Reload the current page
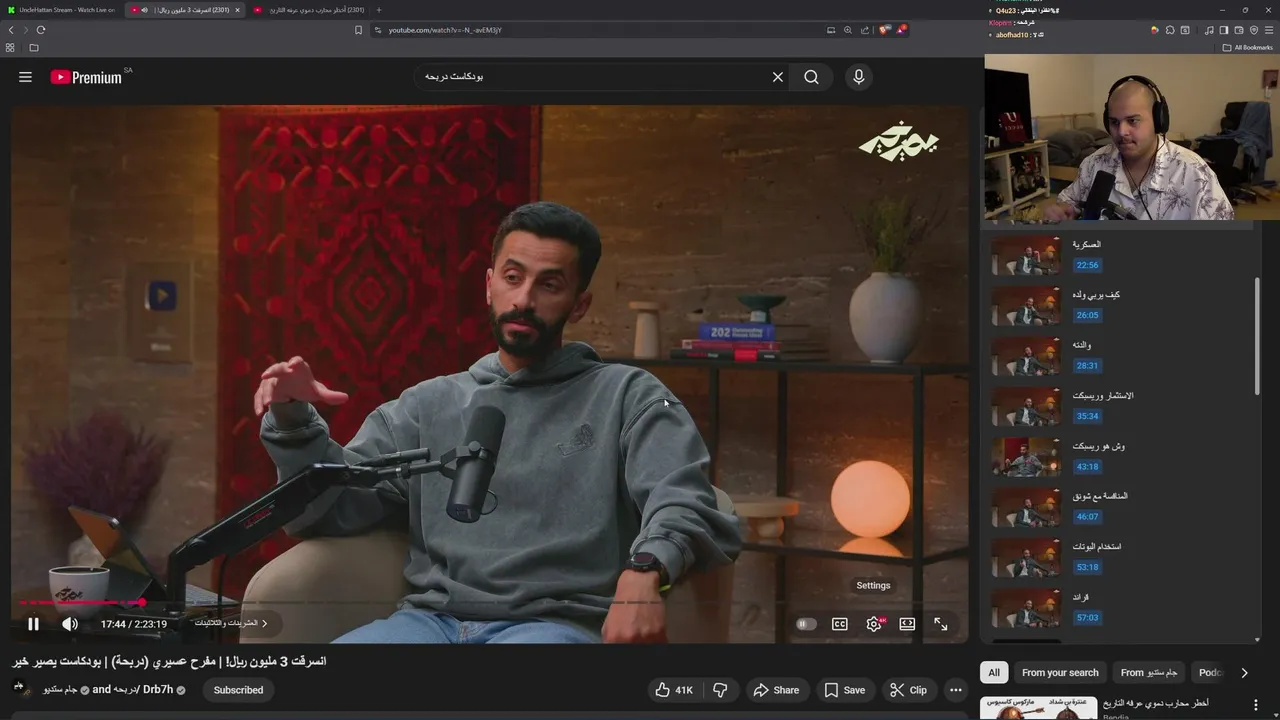The image size is (1280, 720). coord(41,30)
